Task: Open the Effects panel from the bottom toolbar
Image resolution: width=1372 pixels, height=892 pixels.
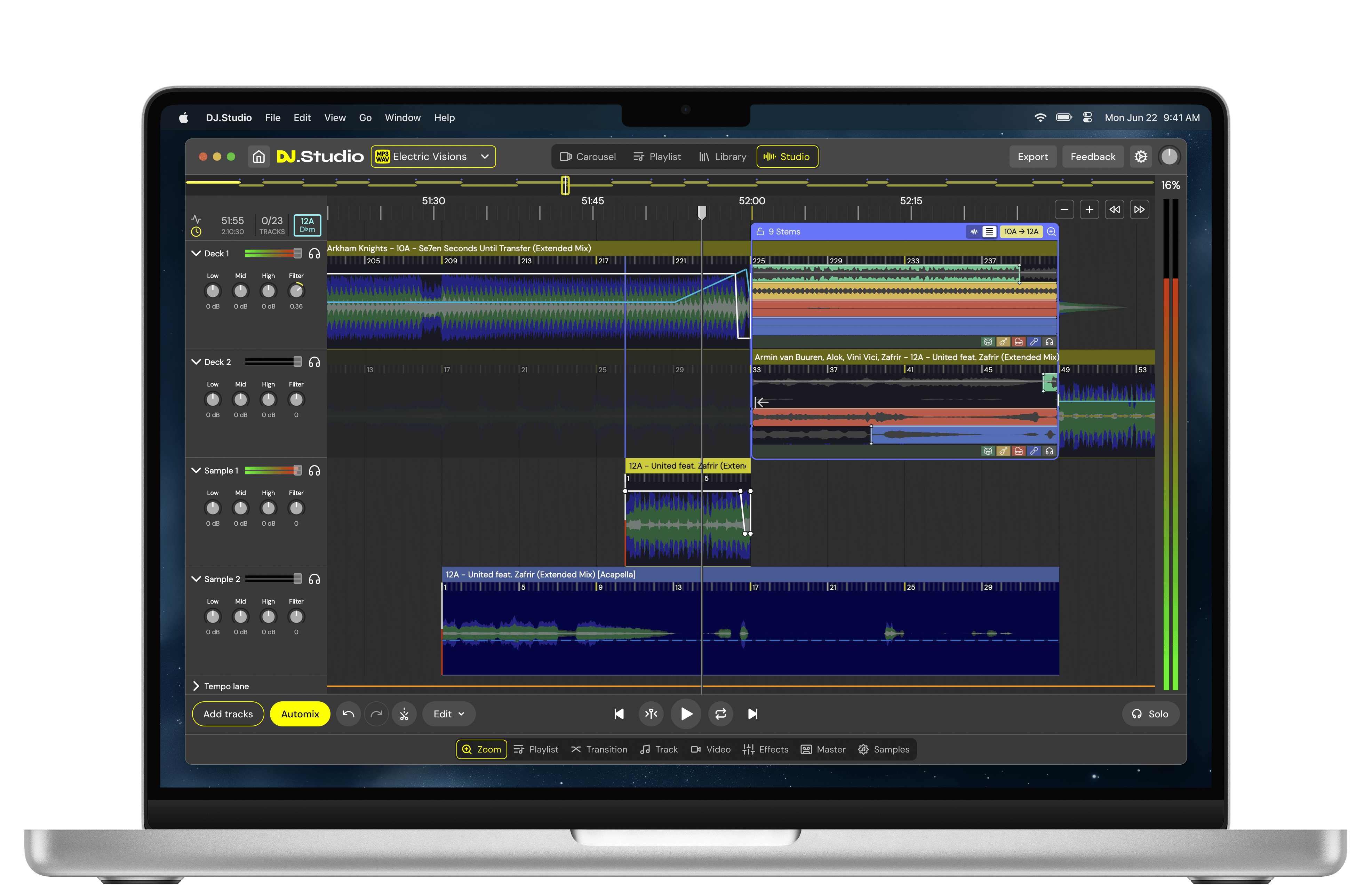Action: tap(766, 750)
